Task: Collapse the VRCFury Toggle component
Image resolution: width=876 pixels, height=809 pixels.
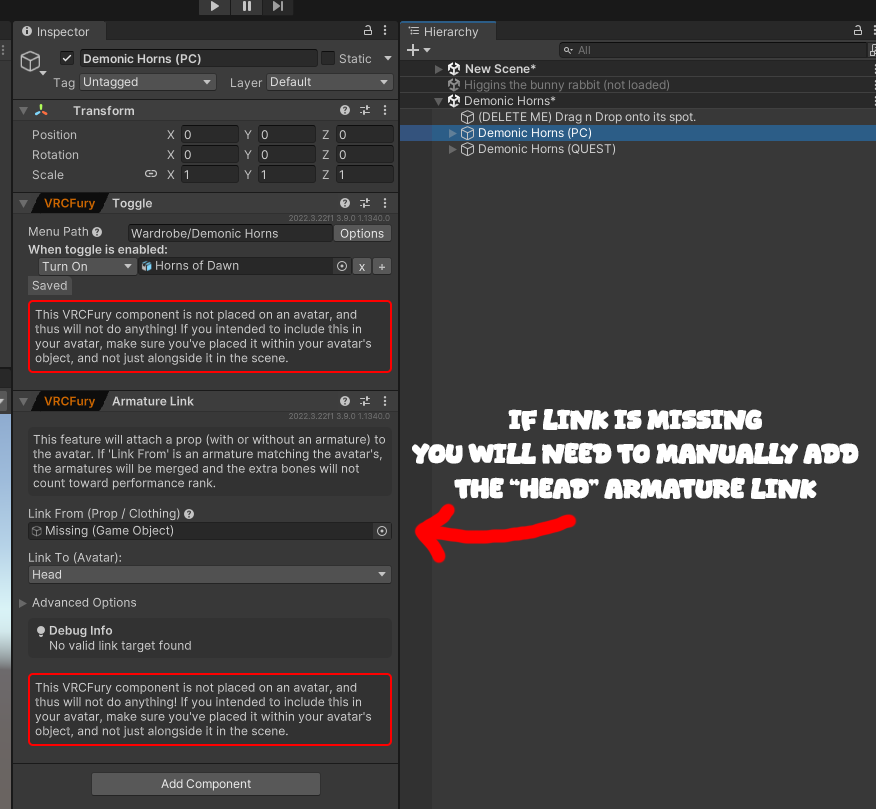Action: point(23,203)
